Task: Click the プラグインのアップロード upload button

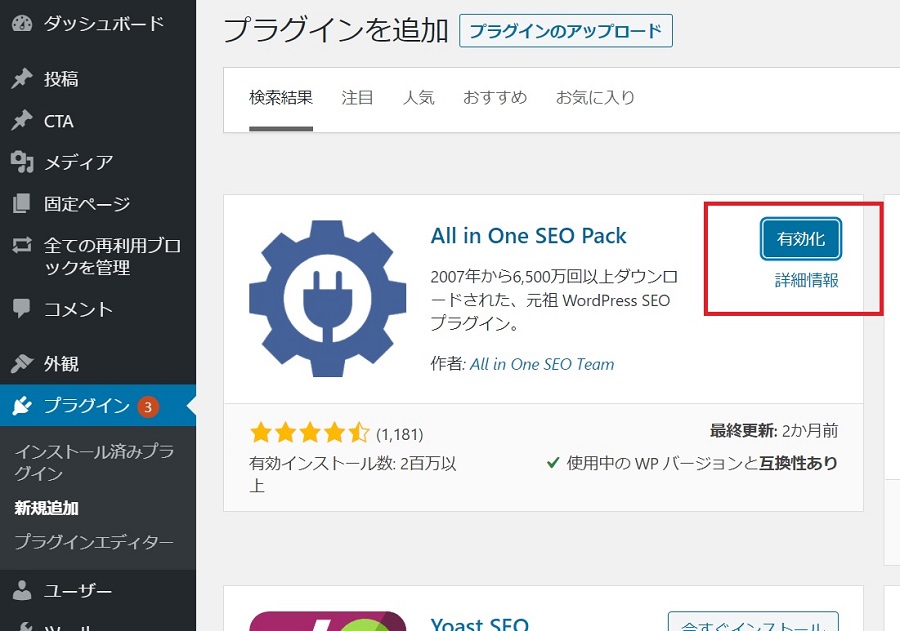Action: (565, 31)
